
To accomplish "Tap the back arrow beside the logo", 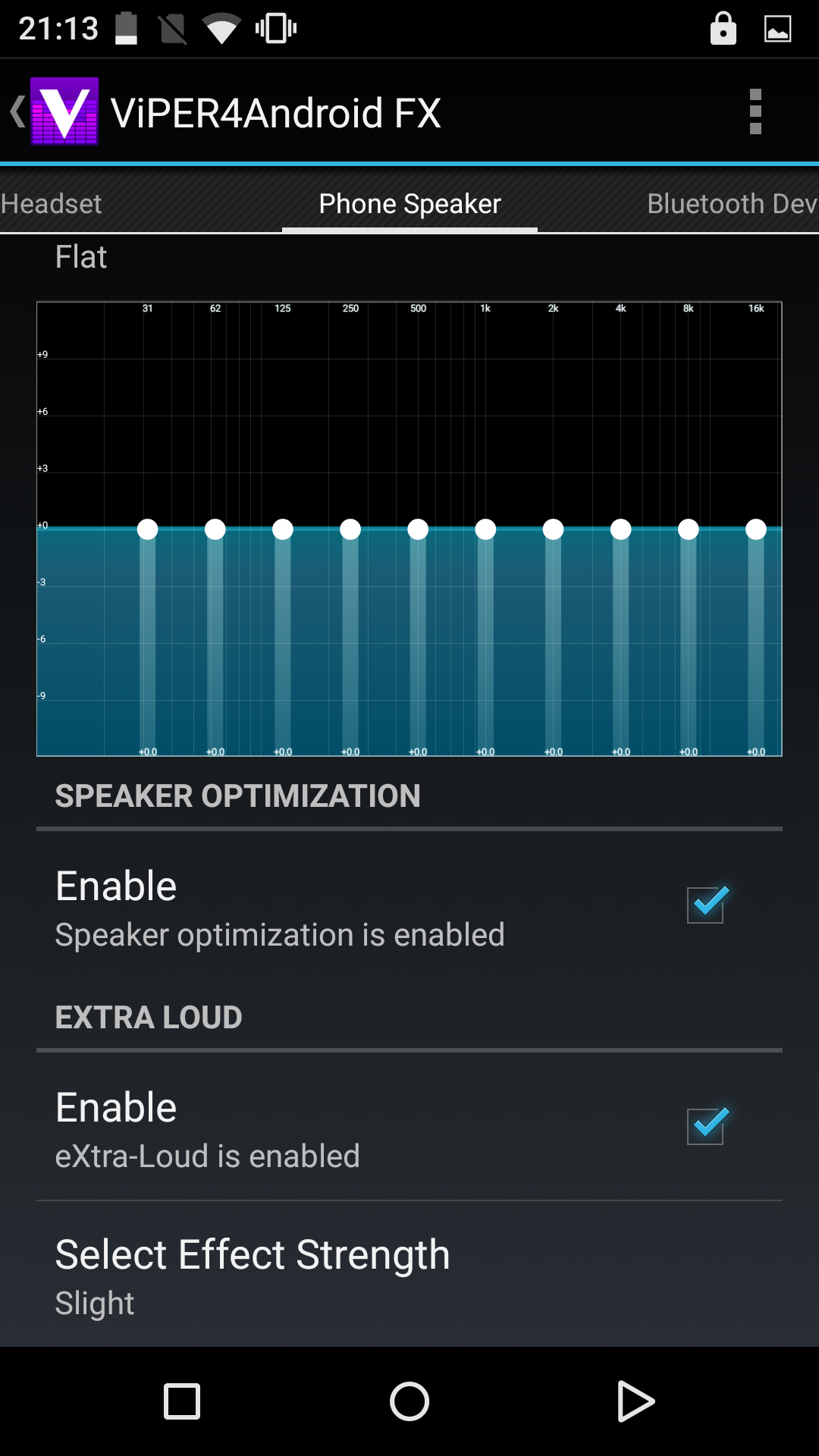I will pos(17,111).
